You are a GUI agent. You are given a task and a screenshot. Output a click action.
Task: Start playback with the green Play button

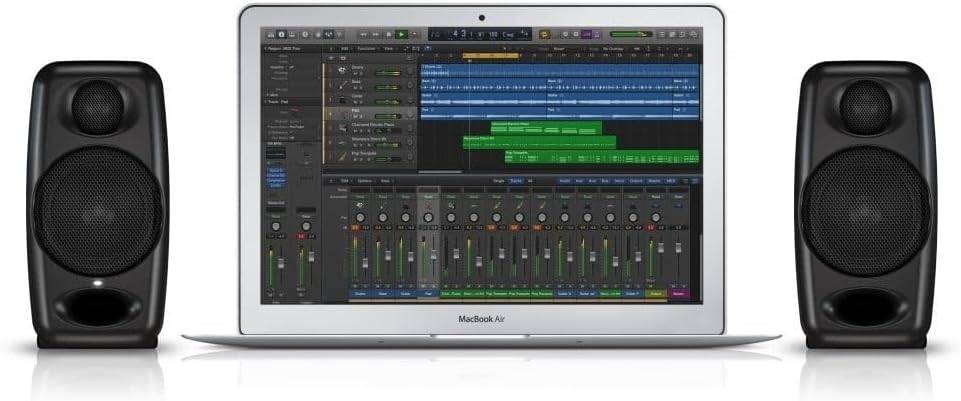click(401, 35)
